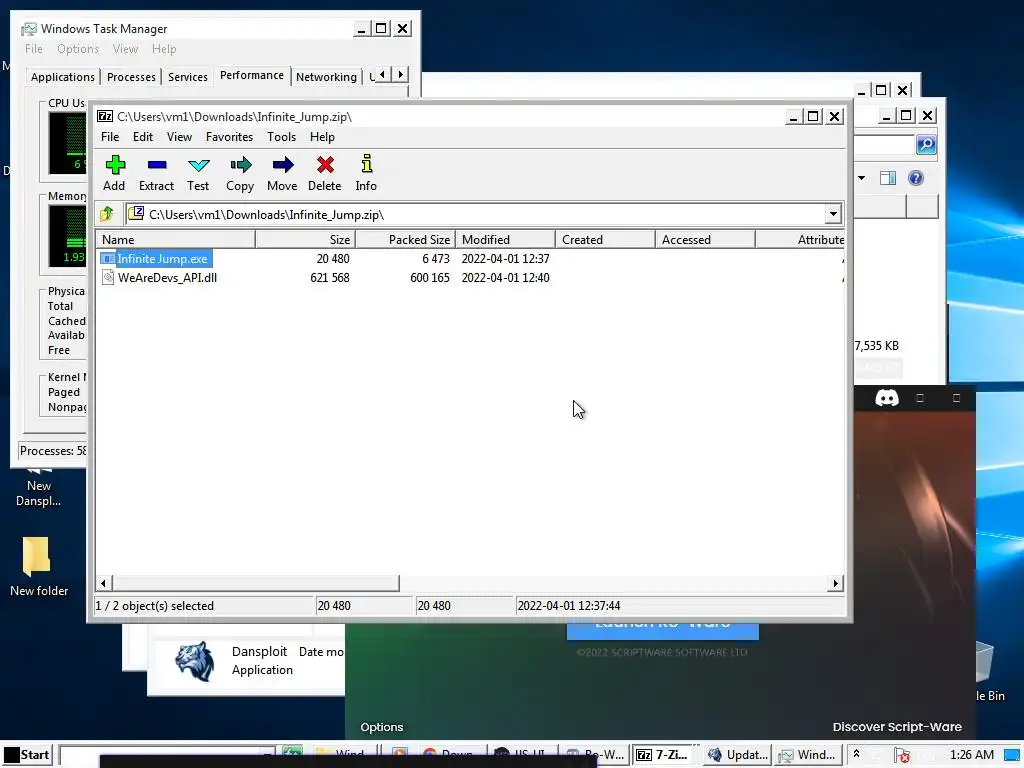Sort by Packed Size column header

coord(405,240)
